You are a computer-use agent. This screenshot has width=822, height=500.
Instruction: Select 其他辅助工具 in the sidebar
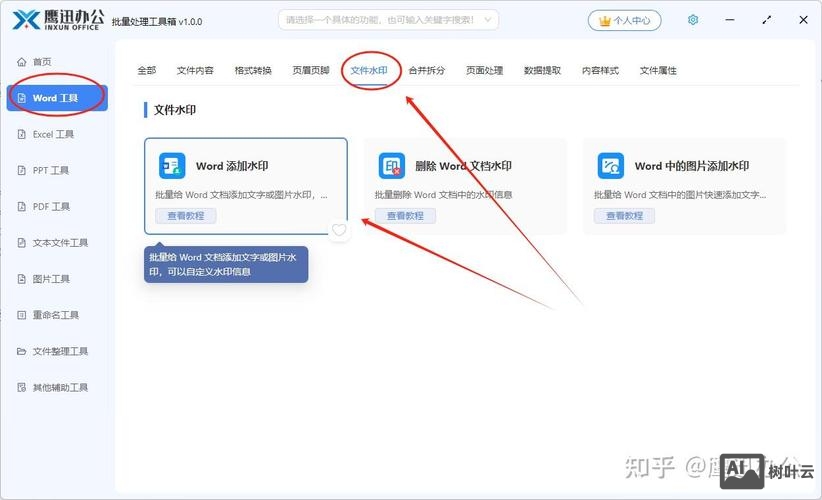click(58, 387)
